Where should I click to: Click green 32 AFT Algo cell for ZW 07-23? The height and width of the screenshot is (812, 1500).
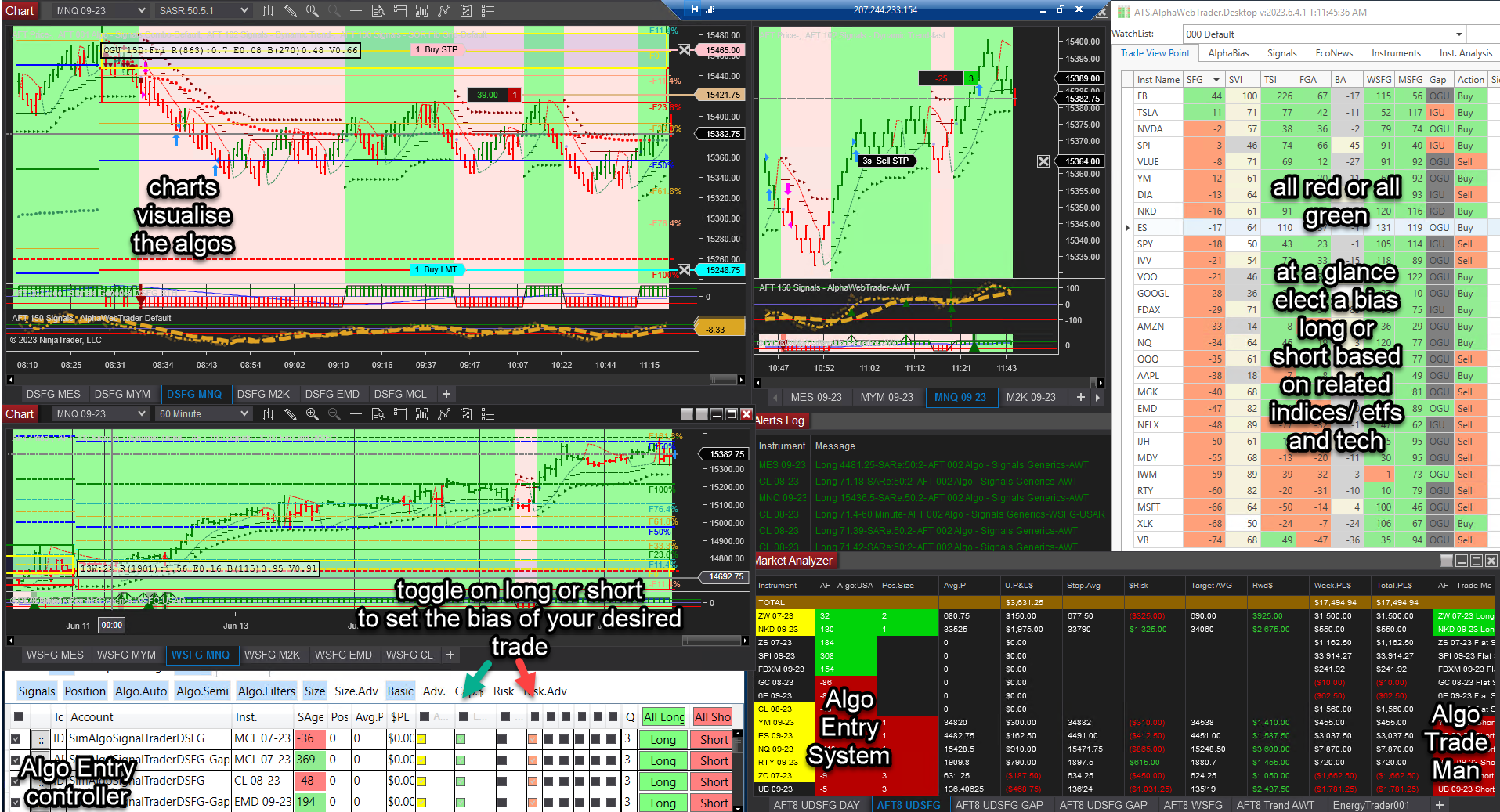846,616
